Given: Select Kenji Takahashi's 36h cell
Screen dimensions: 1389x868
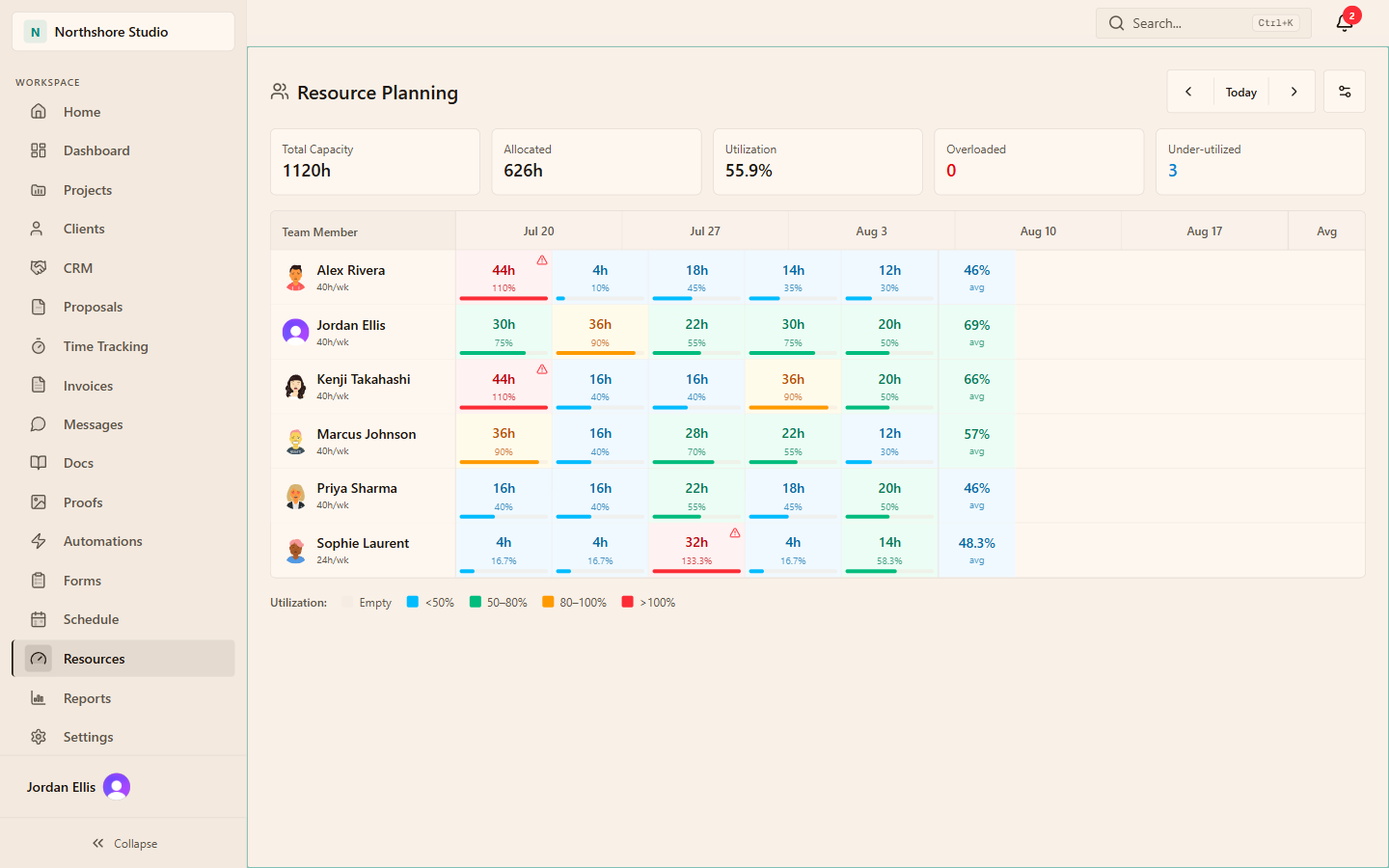Looking at the screenshot, I should pos(793,387).
